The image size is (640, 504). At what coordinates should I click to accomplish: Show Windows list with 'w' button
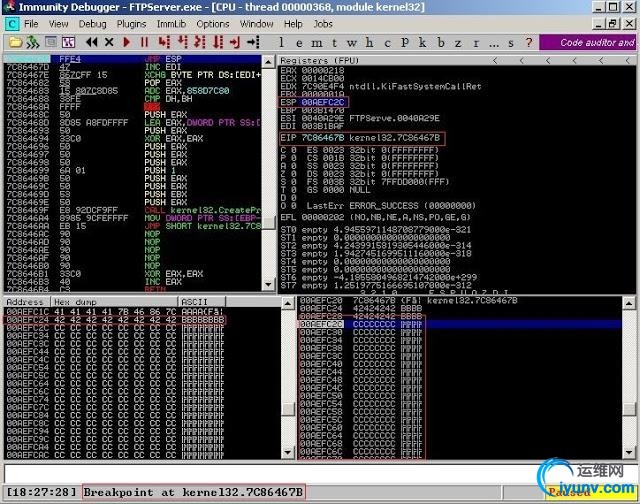click(352, 42)
